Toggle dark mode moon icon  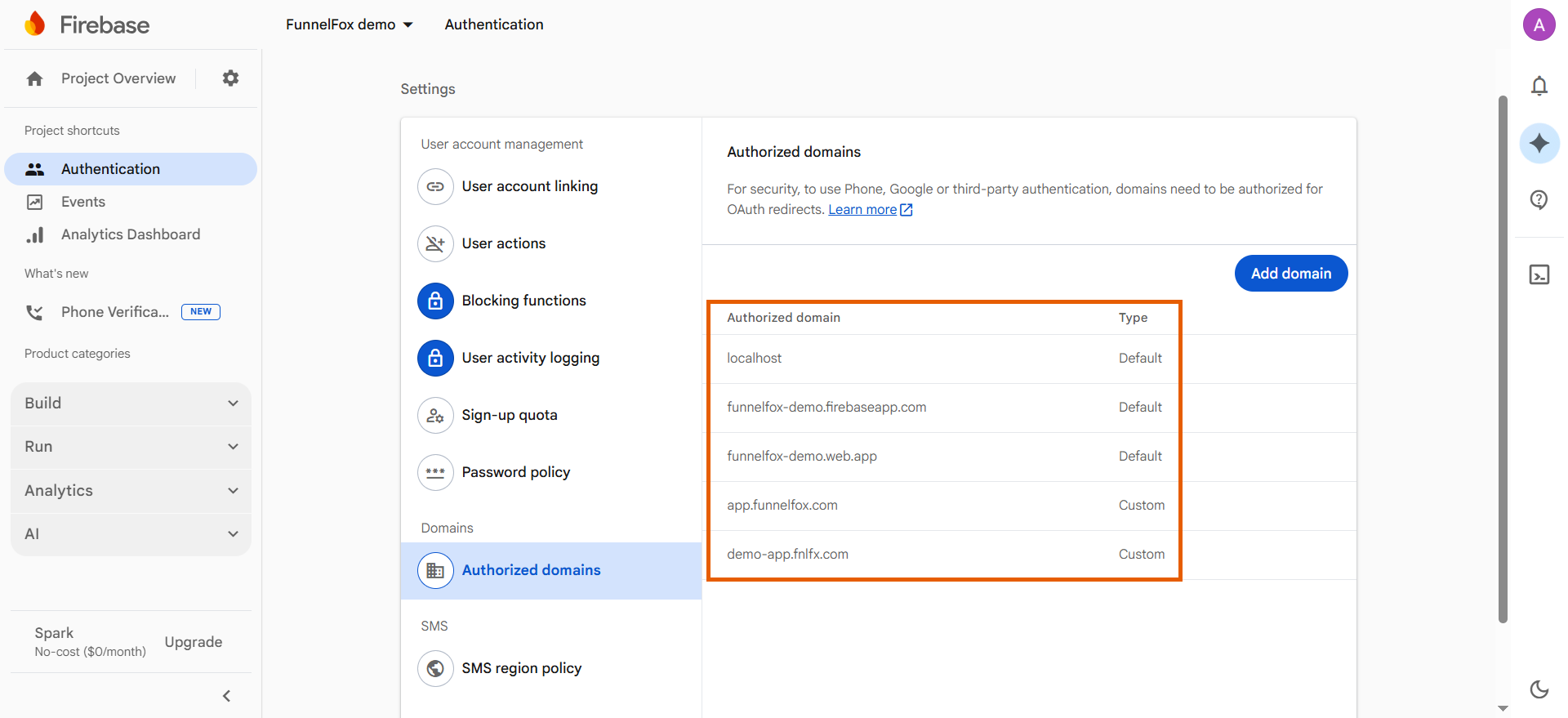[x=1539, y=689]
